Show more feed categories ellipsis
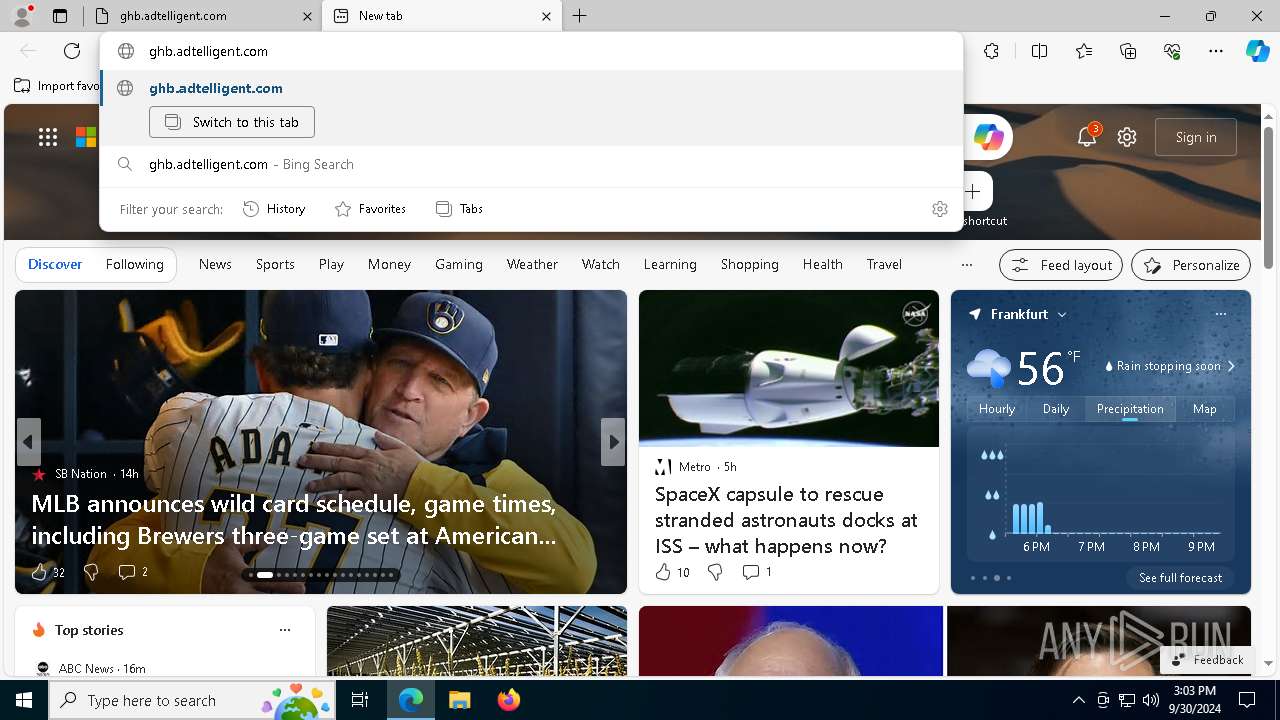 (966, 265)
